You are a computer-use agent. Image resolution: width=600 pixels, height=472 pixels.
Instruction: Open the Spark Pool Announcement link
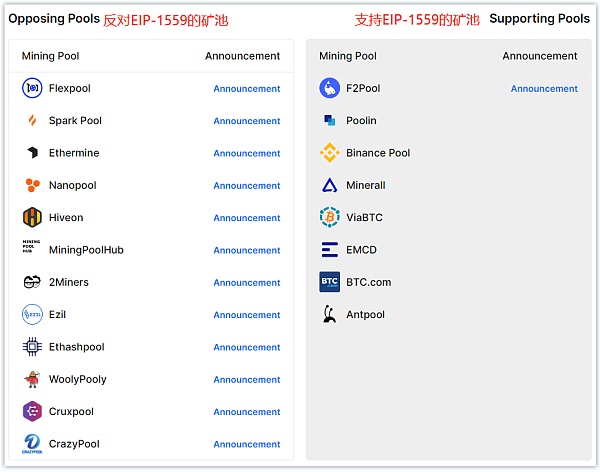click(x=247, y=121)
